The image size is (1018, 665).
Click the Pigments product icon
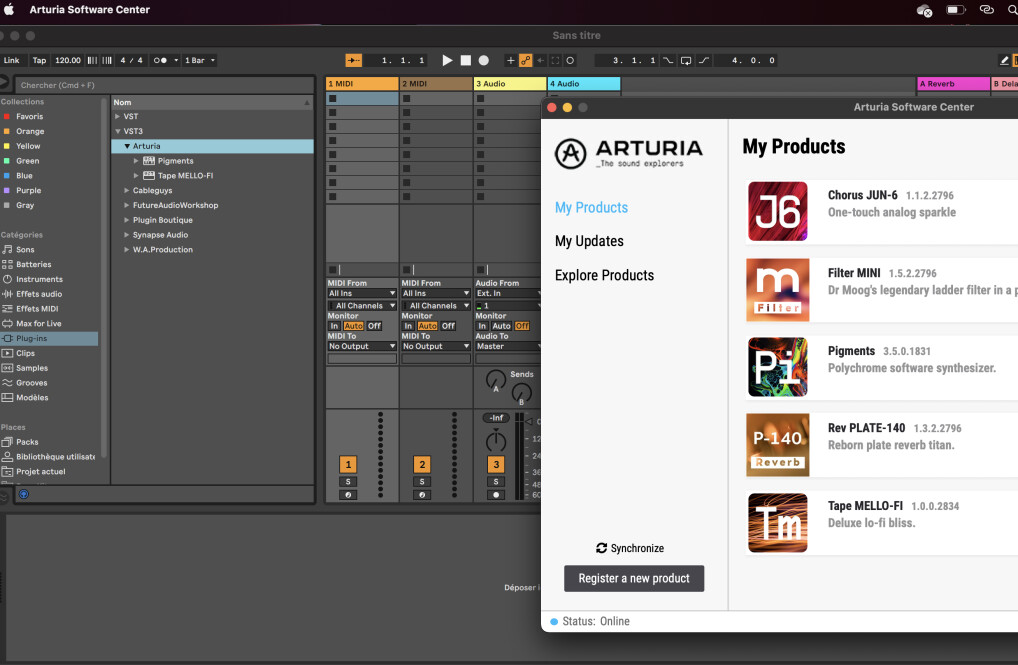coord(777,367)
